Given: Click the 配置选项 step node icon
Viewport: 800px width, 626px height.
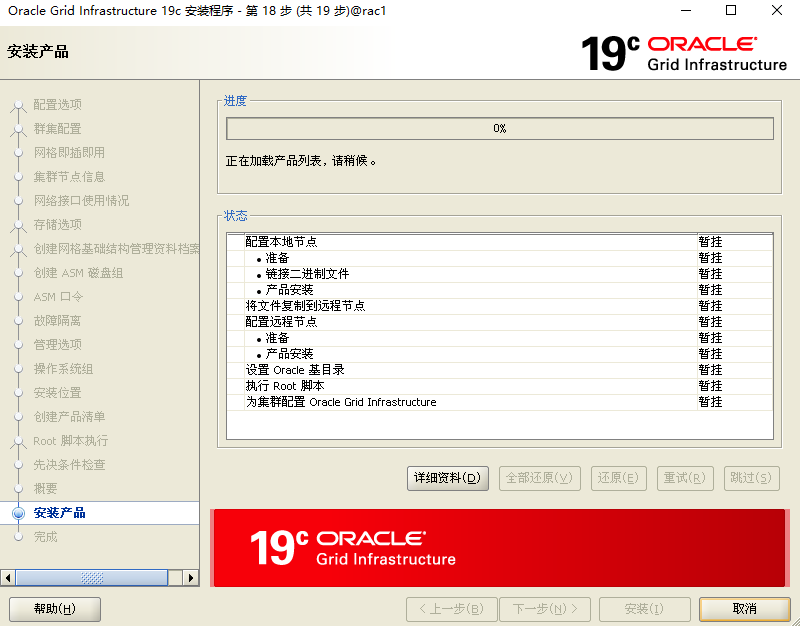Looking at the screenshot, I should (x=17, y=105).
